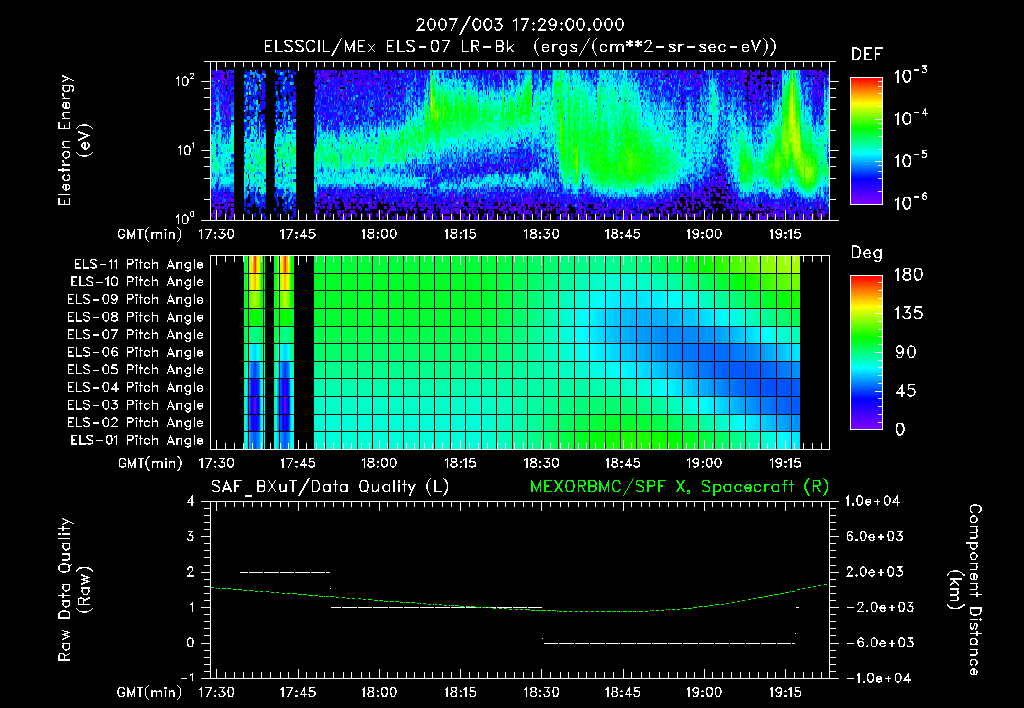1024x708 pixels.
Task: Click the '19:15' tick label under the pitch angle panel
Action: point(785,463)
